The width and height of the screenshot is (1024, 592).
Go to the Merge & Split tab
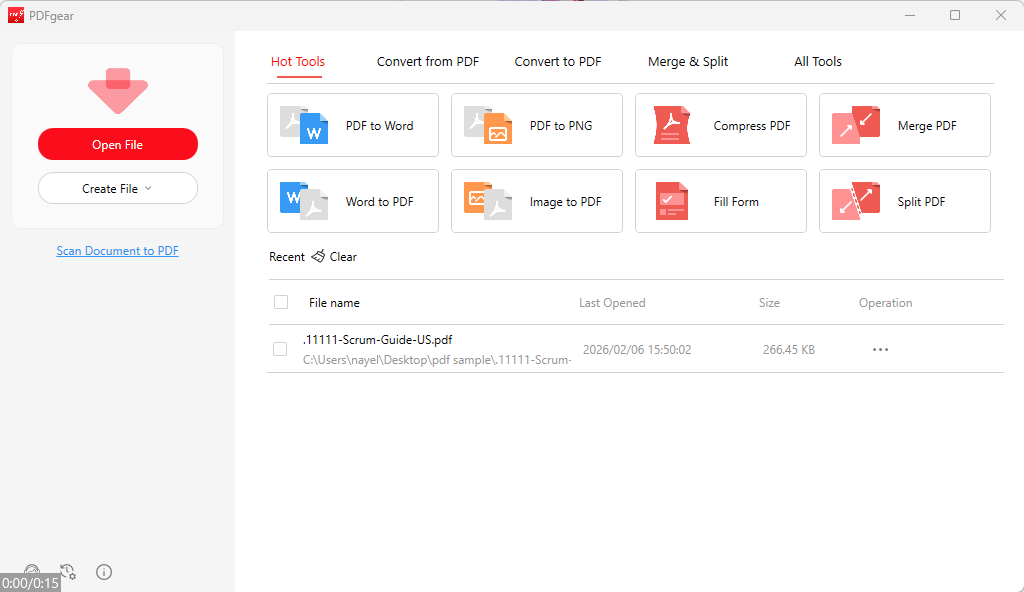[x=688, y=61]
